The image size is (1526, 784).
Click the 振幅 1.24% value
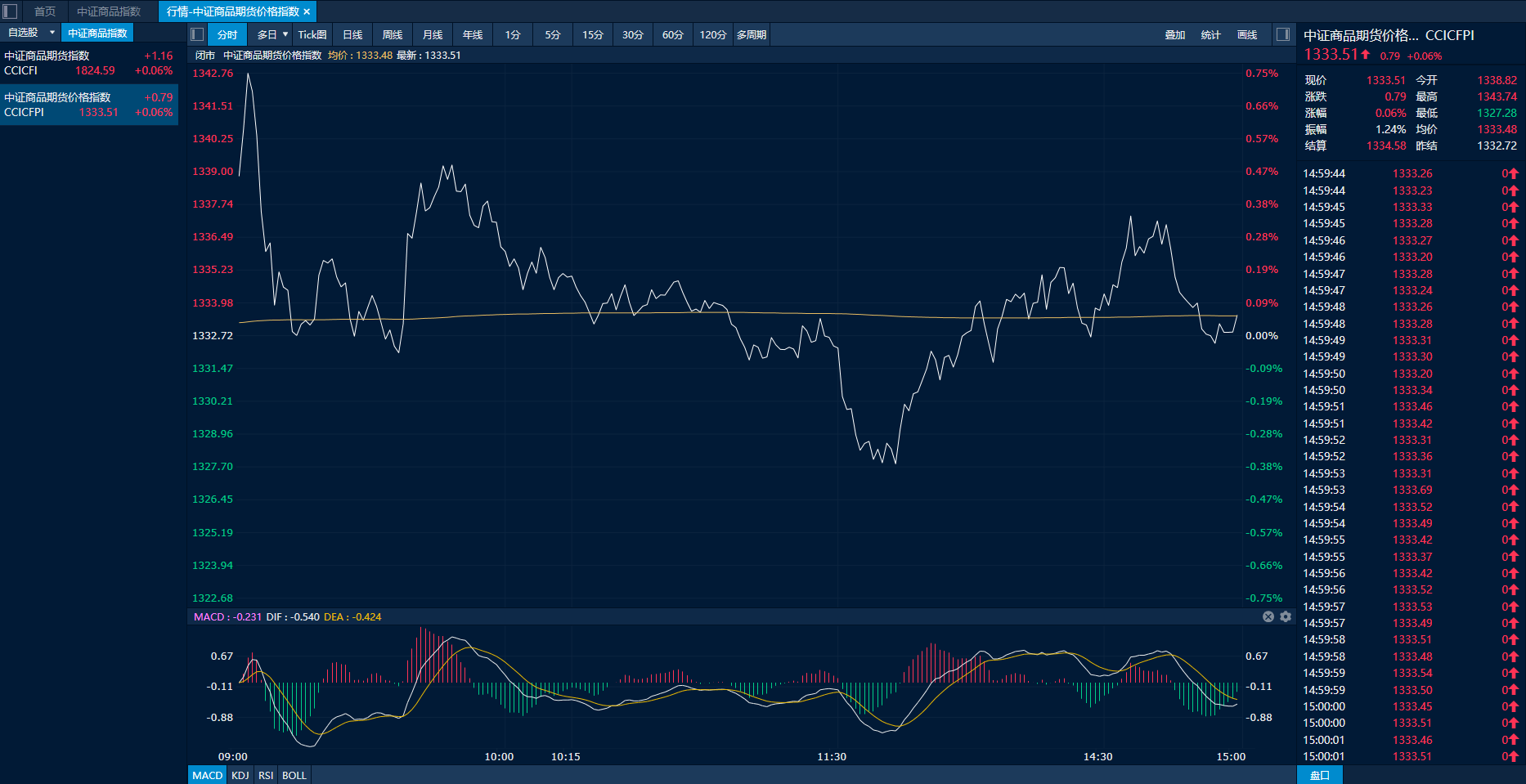(x=1390, y=129)
